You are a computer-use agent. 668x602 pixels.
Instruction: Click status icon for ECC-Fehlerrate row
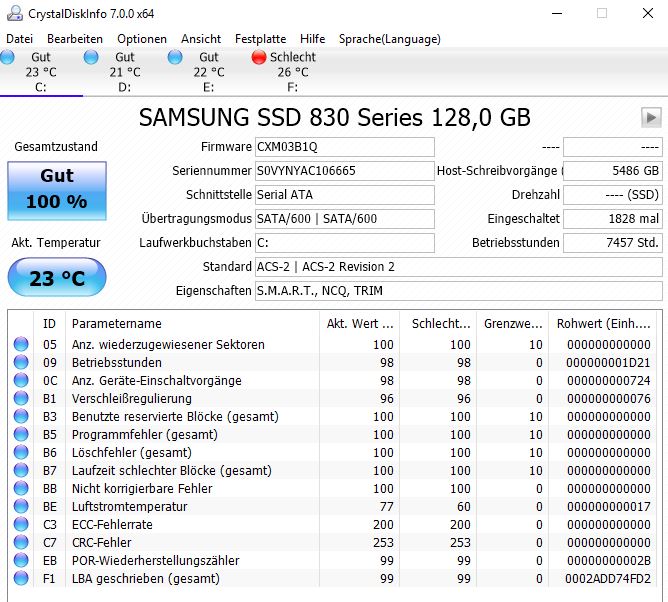(21, 524)
